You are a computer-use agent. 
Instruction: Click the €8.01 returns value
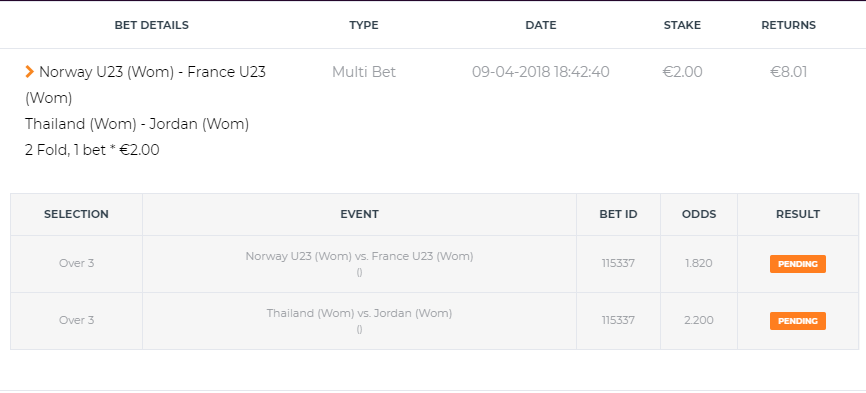click(789, 72)
